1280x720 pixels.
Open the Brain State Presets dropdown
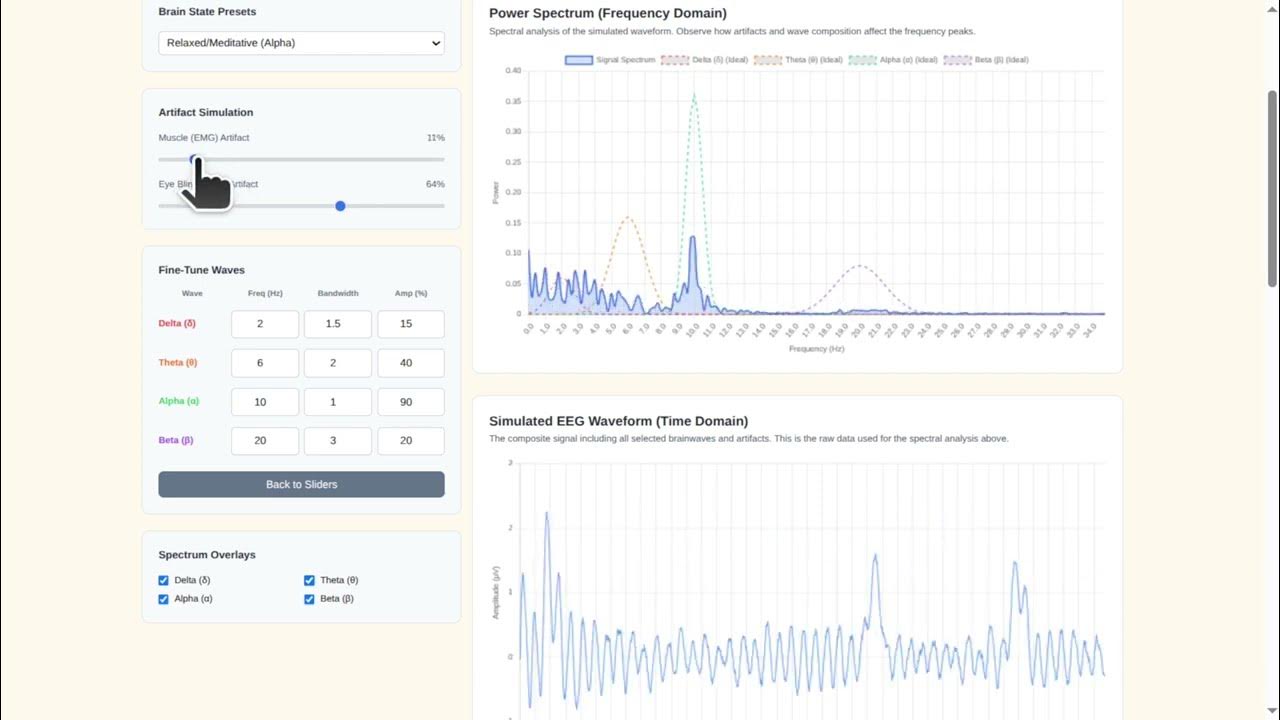(301, 43)
